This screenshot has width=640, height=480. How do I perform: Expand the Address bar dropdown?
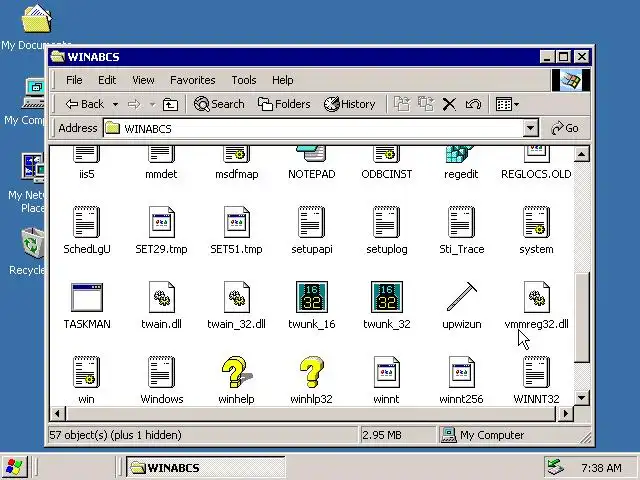pyautogui.click(x=530, y=129)
